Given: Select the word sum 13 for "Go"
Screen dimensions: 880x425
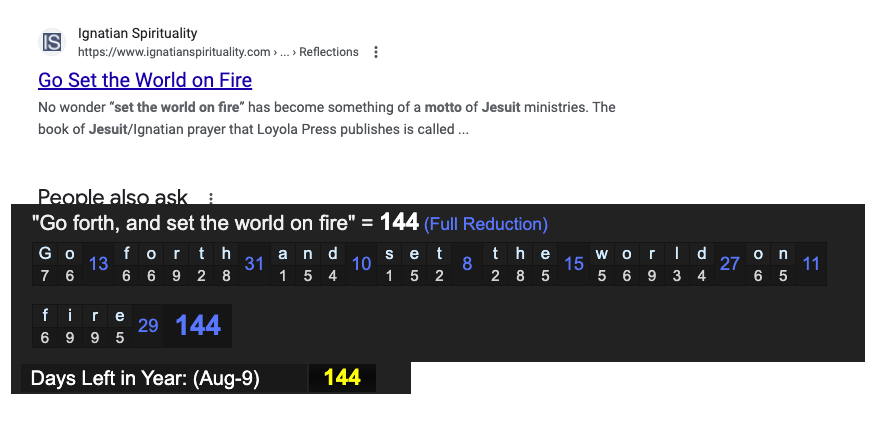Looking at the screenshot, I should (98, 264).
